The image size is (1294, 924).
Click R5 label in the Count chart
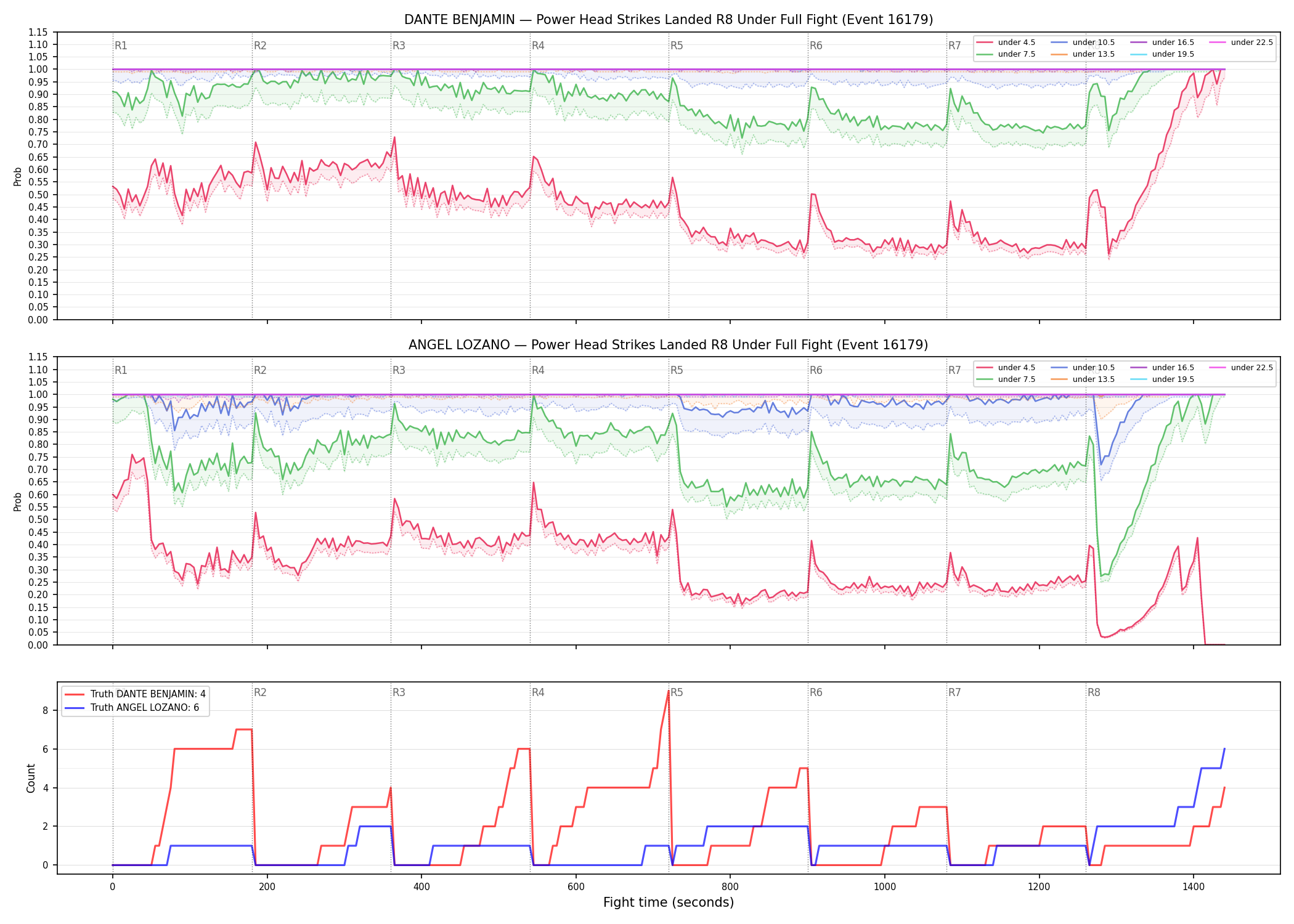677,692
